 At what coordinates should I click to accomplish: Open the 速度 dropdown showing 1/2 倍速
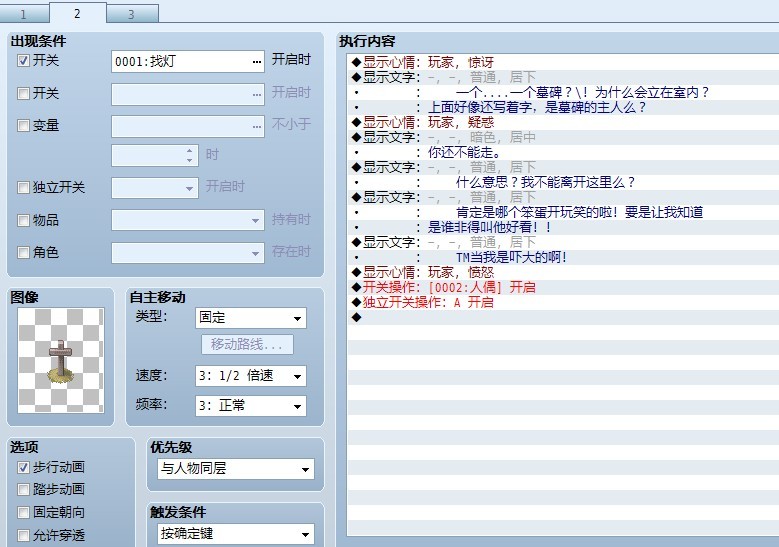(251, 376)
